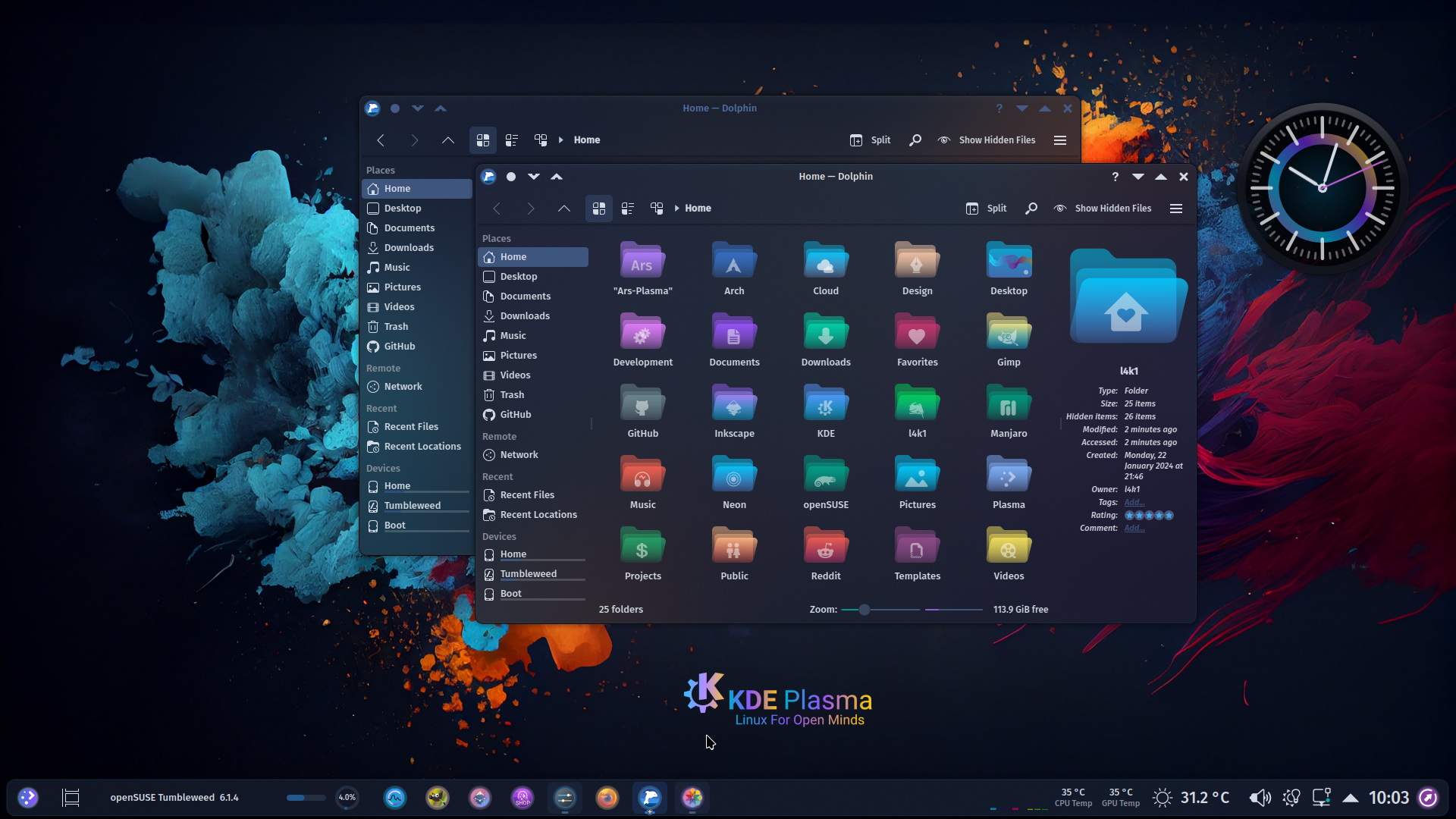Viewport: 1456px width, 819px height.
Task: Switch to Icons view mode in front Dolphin
Action: click(598, 208)
